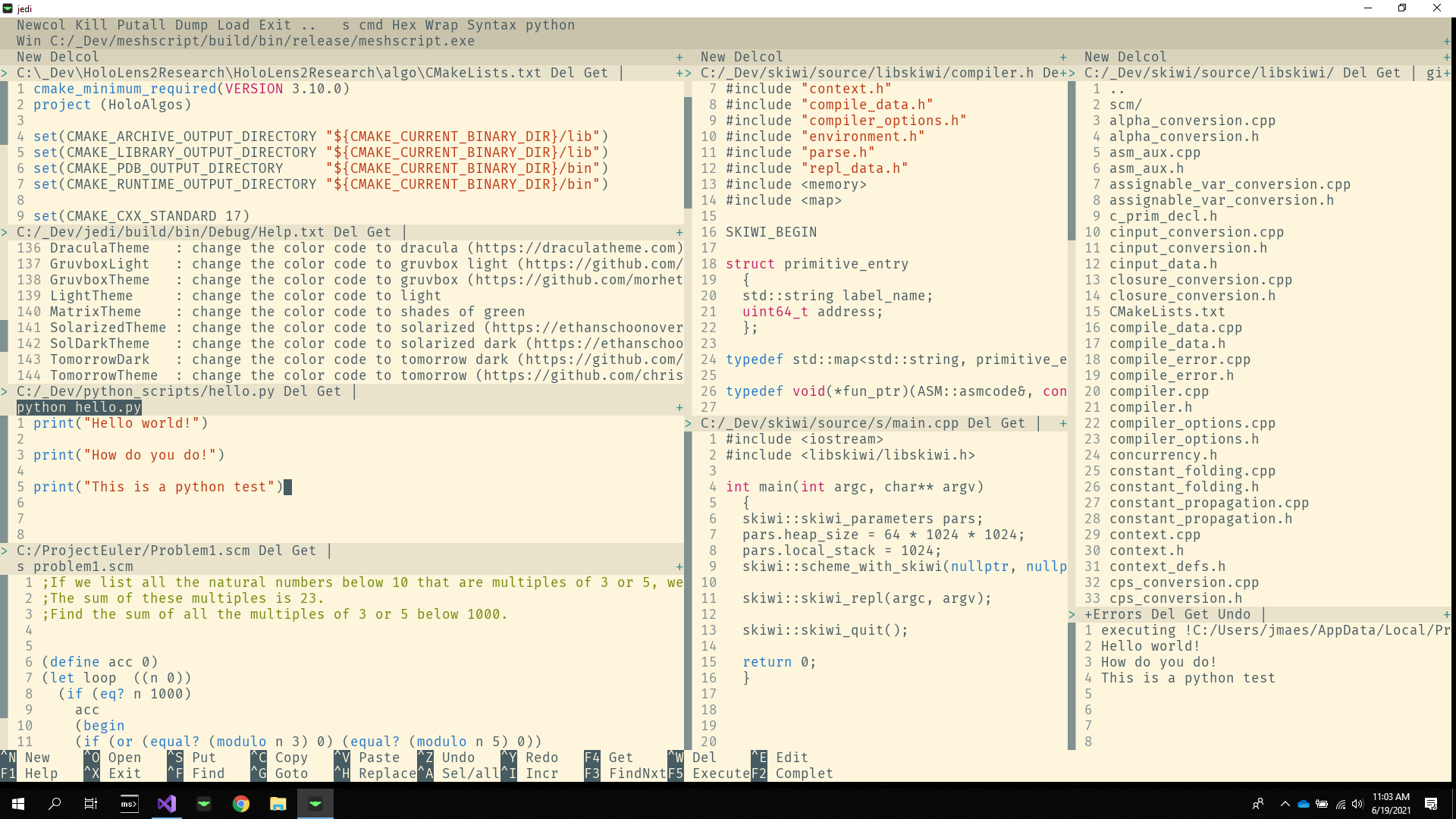
Task: Toggle Syntax highlighting command
Action: pos(491,25)
